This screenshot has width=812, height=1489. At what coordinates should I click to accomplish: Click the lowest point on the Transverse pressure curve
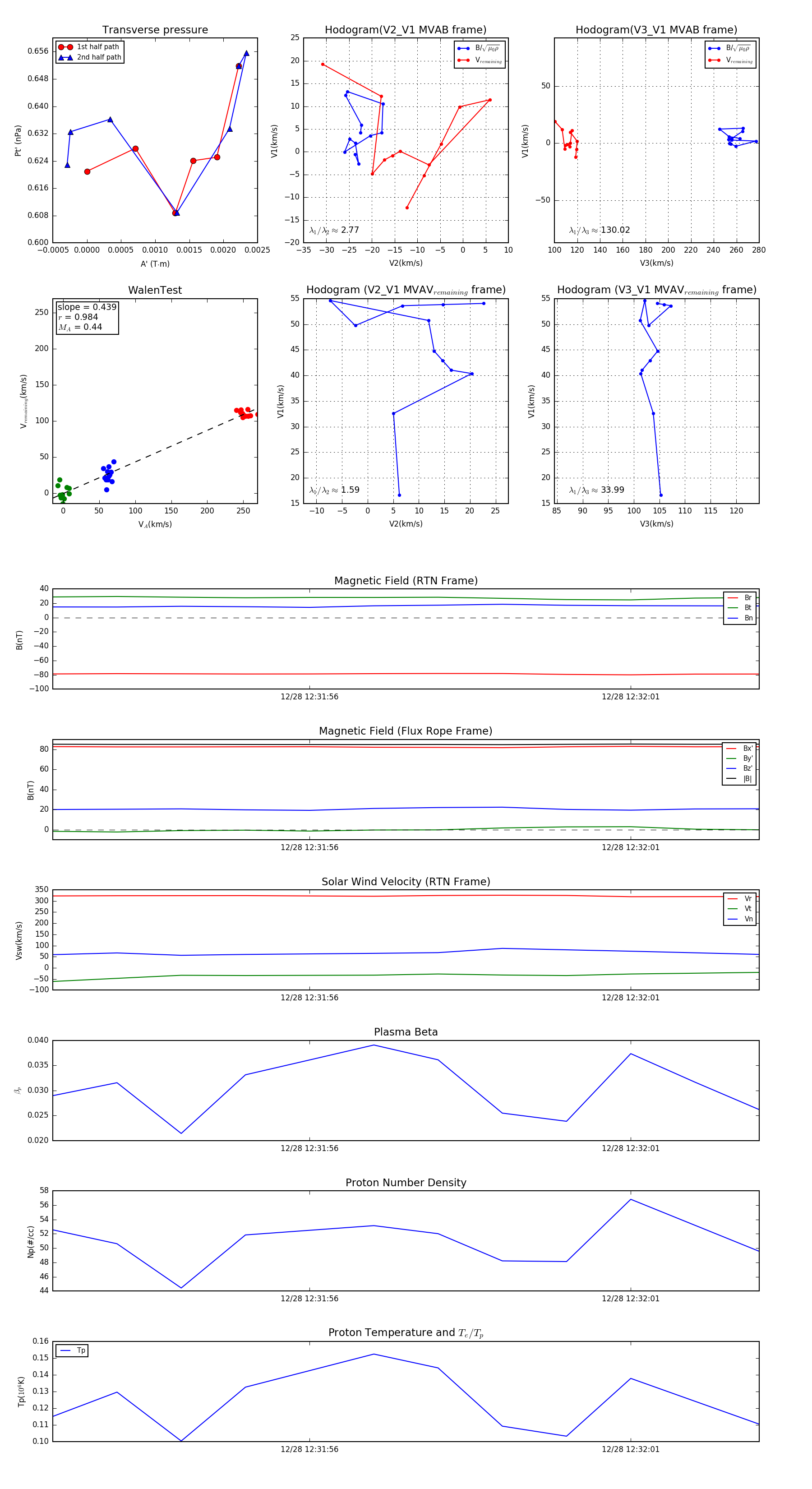click(175, 213)
